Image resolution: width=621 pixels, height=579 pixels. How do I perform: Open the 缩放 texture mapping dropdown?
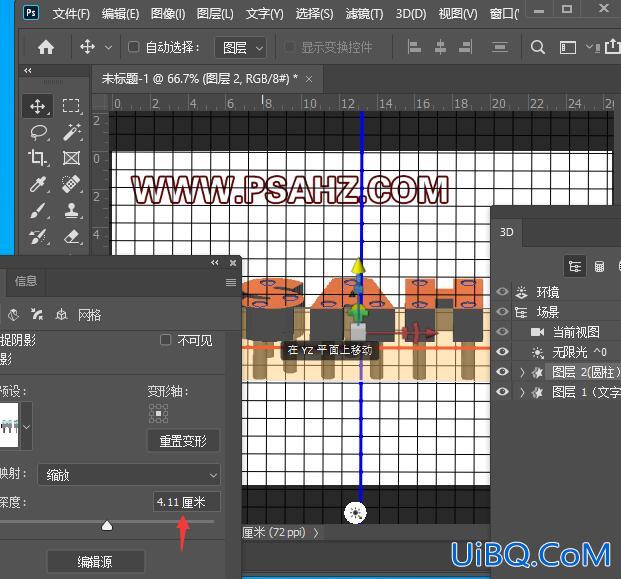pyautogui.click(x=129, y=474)
